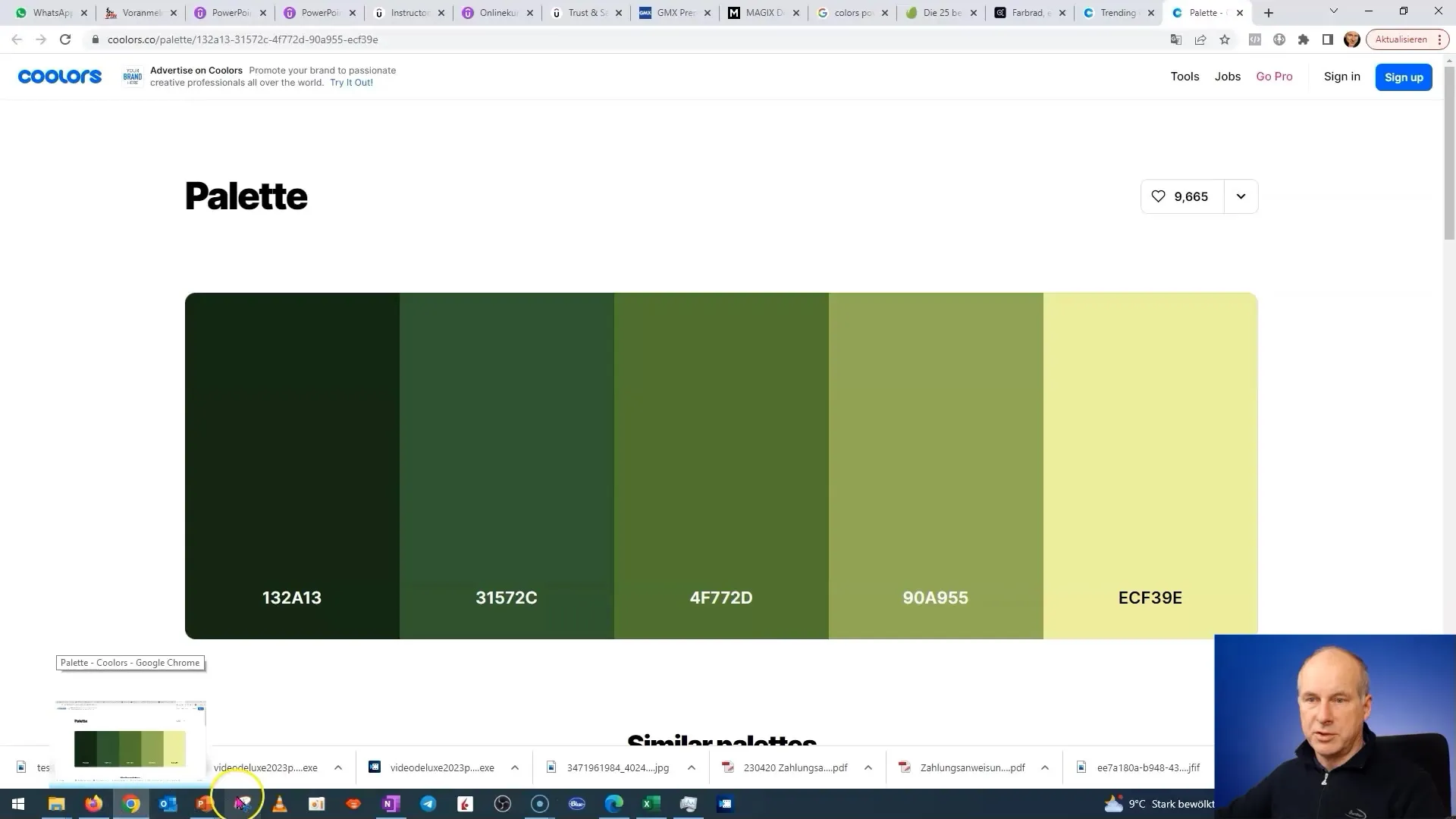This screenshot has height=819, width=1456.
Task: Open PowerPoint from the taskbar
Action: click(x=205, y=804)
